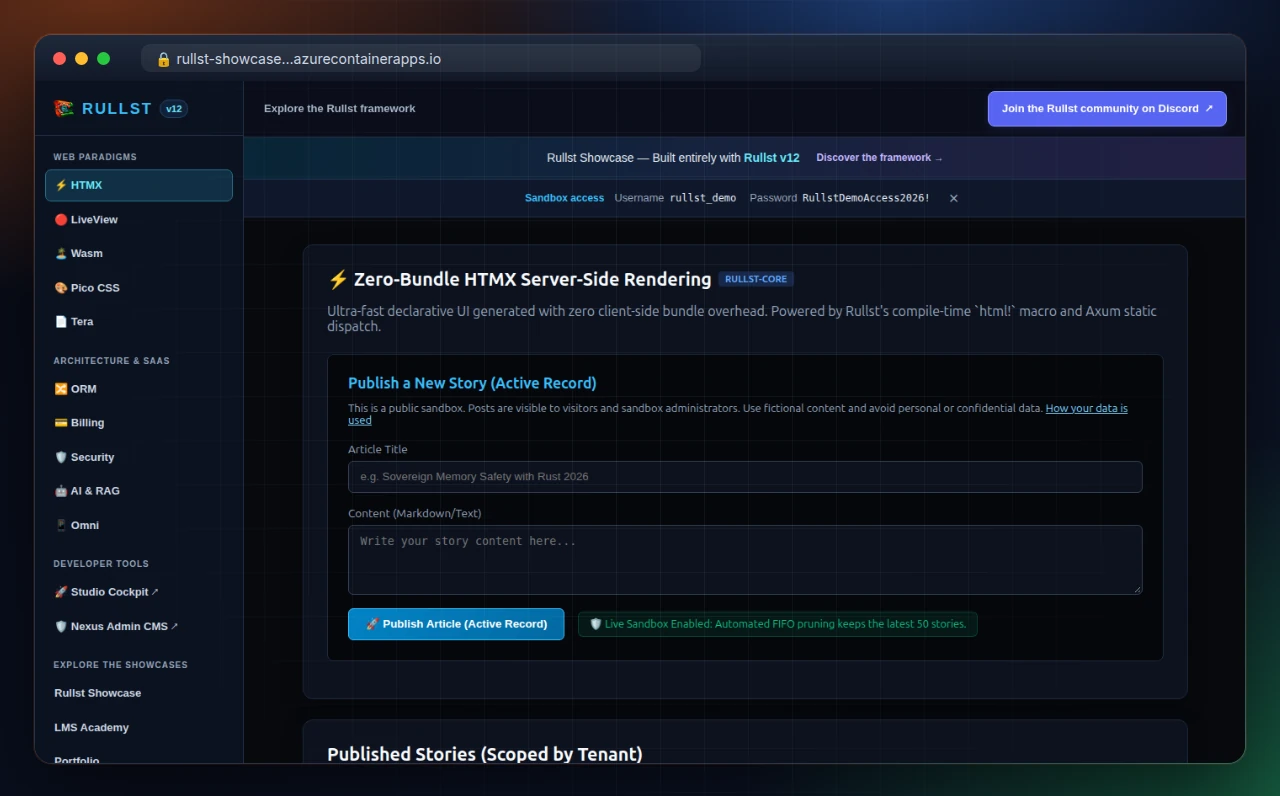Open Nexus Admin CMS link

(x=139, y=626)
